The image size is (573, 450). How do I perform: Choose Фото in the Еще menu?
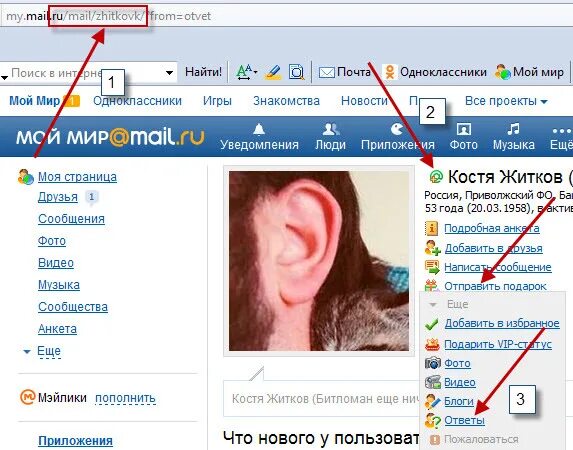coord(457,363)
